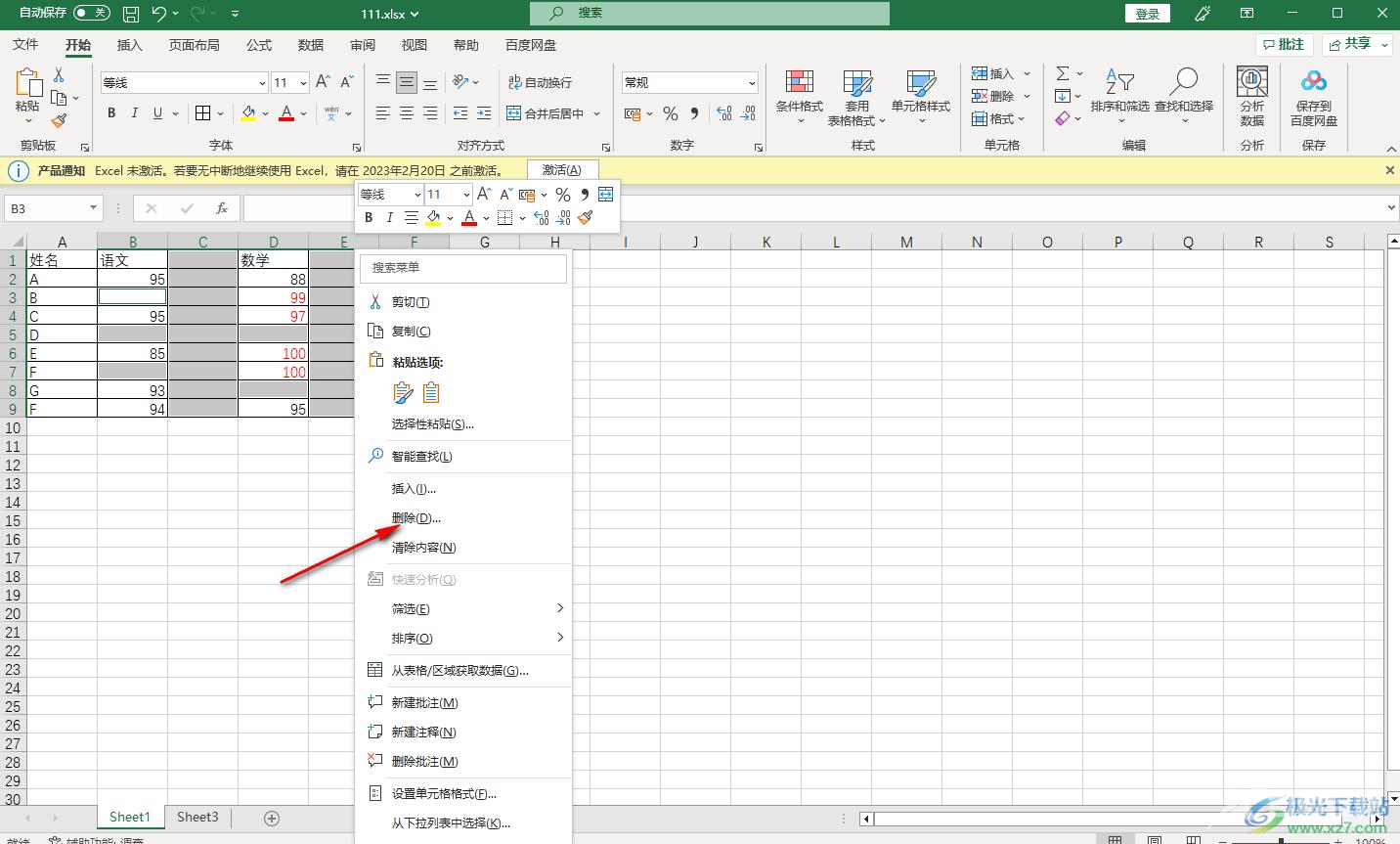Select column header N
The width and height of the screenshot is (1400, 844).
(x=977, y=242)
